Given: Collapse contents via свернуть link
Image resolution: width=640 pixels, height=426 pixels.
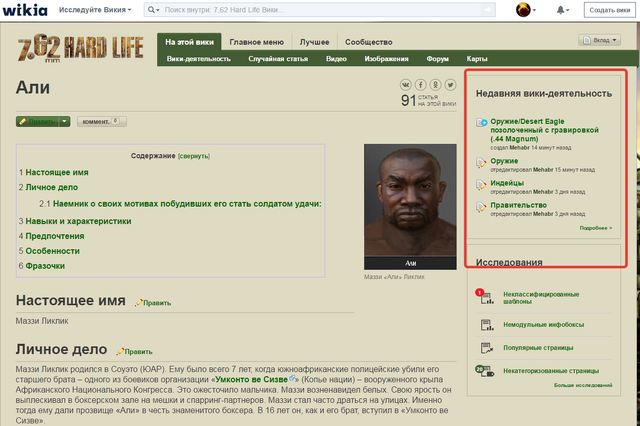Looking at the screenshot, I should 194,156.
